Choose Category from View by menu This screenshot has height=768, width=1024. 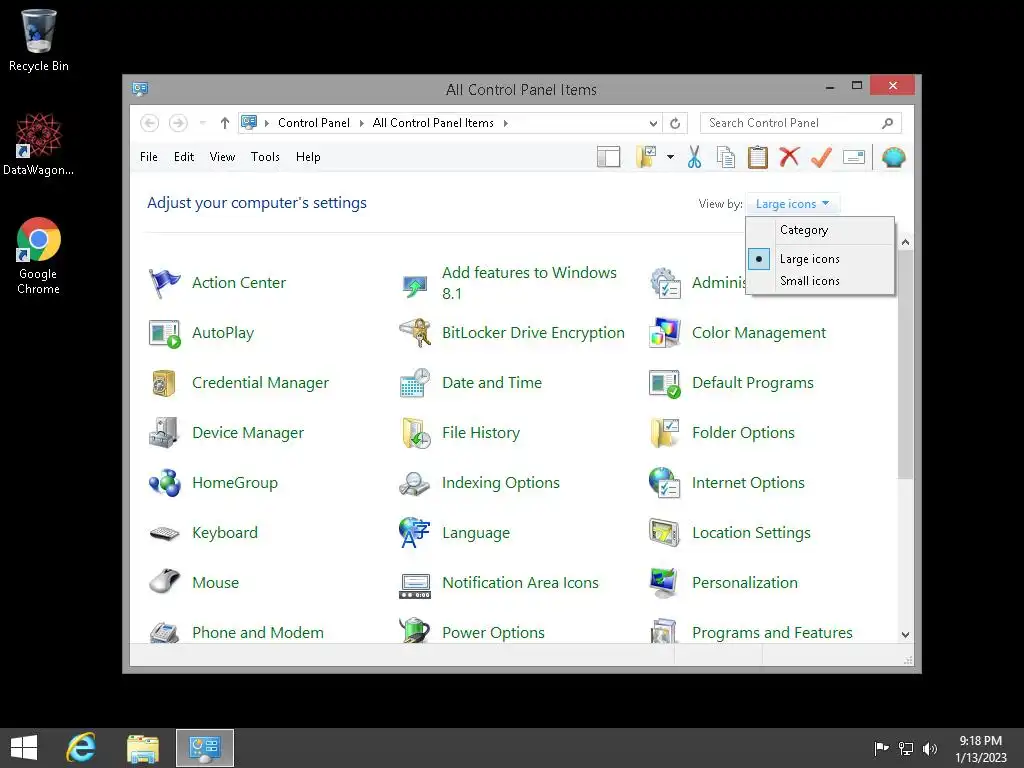point(804,230)
